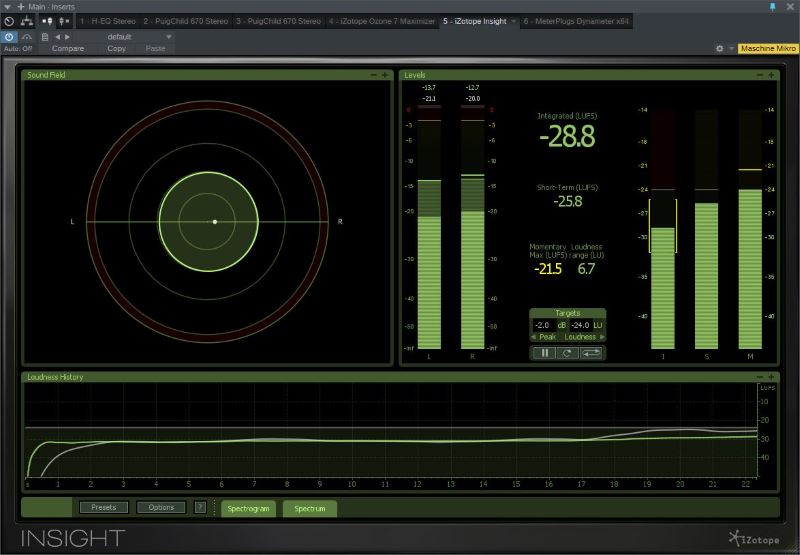
Task: Click the Momentary Max -21.5 value
Action: (548, 269)
